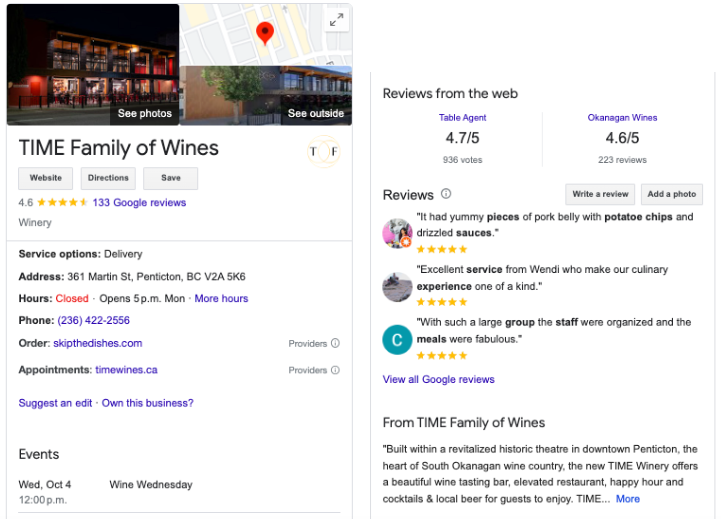This screenshot has height=519, width=721.
Task: Open 133 Google reviews link
Action: point(139,203)
